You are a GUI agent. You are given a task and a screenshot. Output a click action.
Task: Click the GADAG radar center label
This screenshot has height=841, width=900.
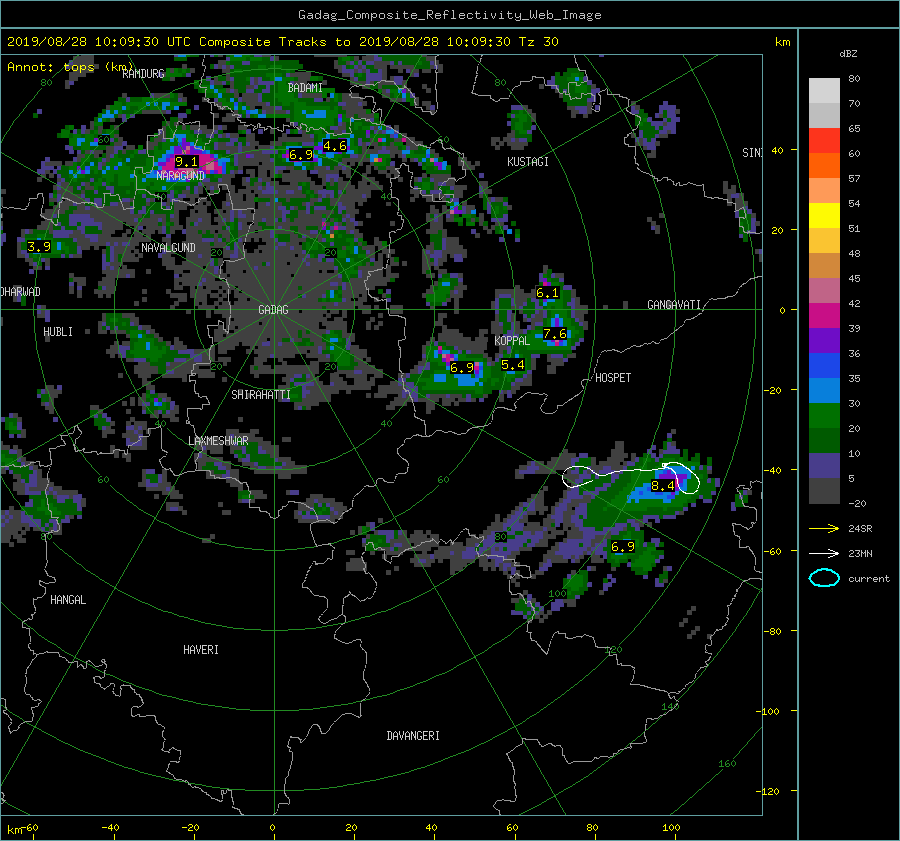tap(273, 310)
